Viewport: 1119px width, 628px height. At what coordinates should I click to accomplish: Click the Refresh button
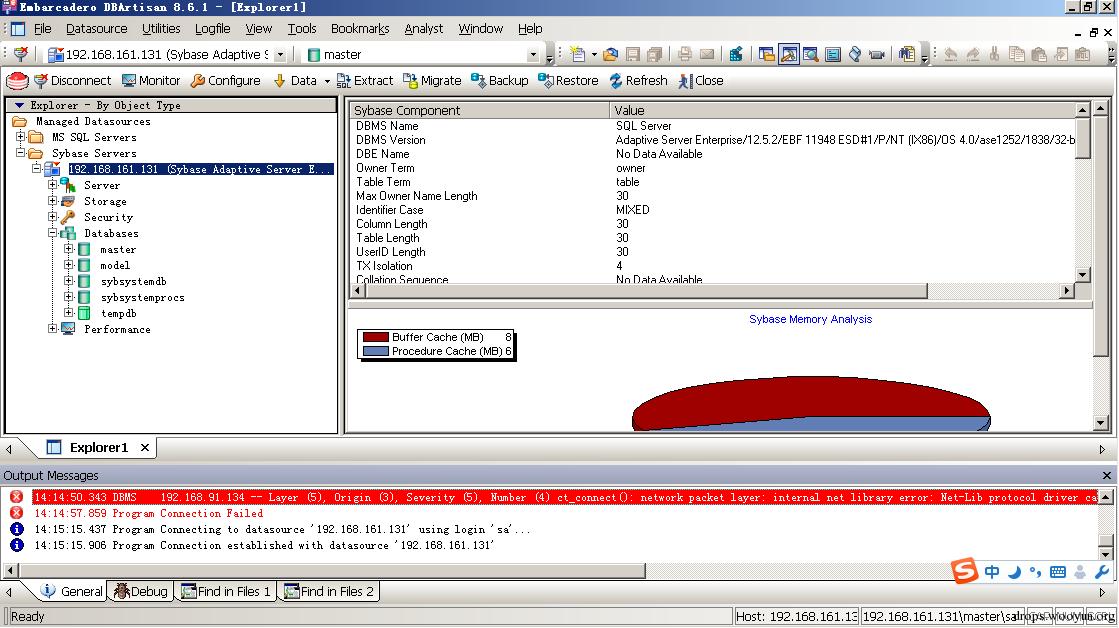tap(638, 81)
